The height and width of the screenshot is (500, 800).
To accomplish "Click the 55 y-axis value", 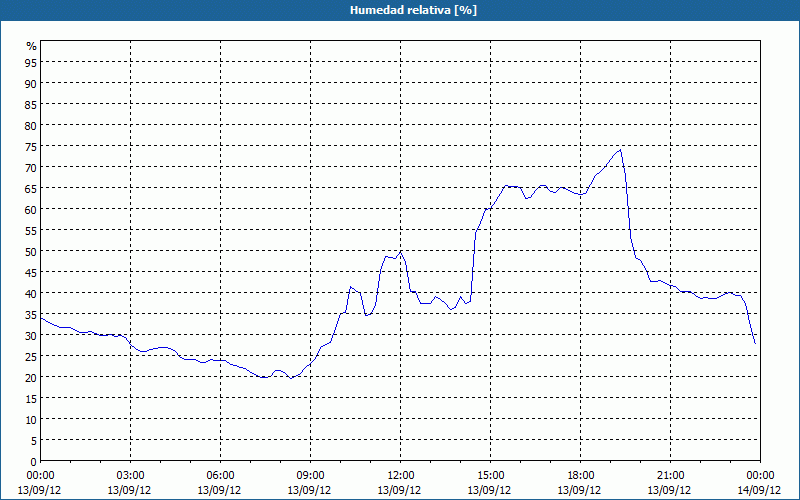I will pyautogui.click(x=31, y=231).
